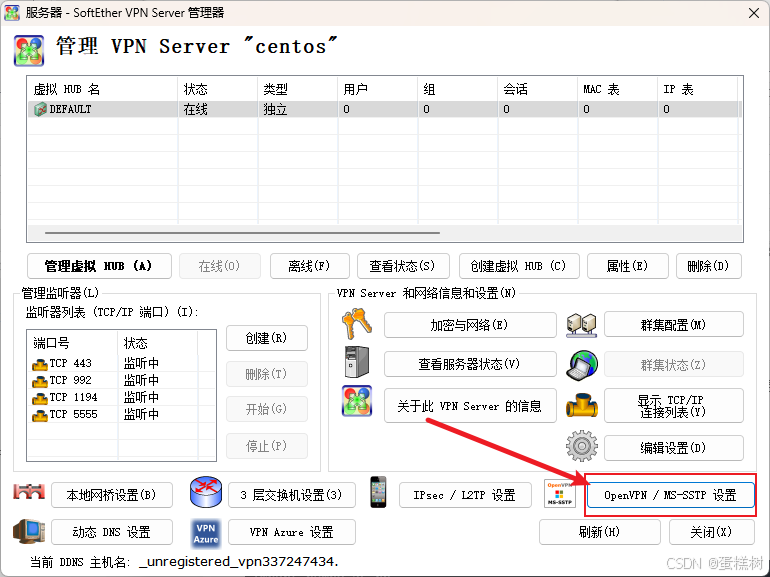Open 群集配置(M) button
Image resolution: width=770 pixels, height=577 pixels.
pyautogui.click(x=674, y=325)
